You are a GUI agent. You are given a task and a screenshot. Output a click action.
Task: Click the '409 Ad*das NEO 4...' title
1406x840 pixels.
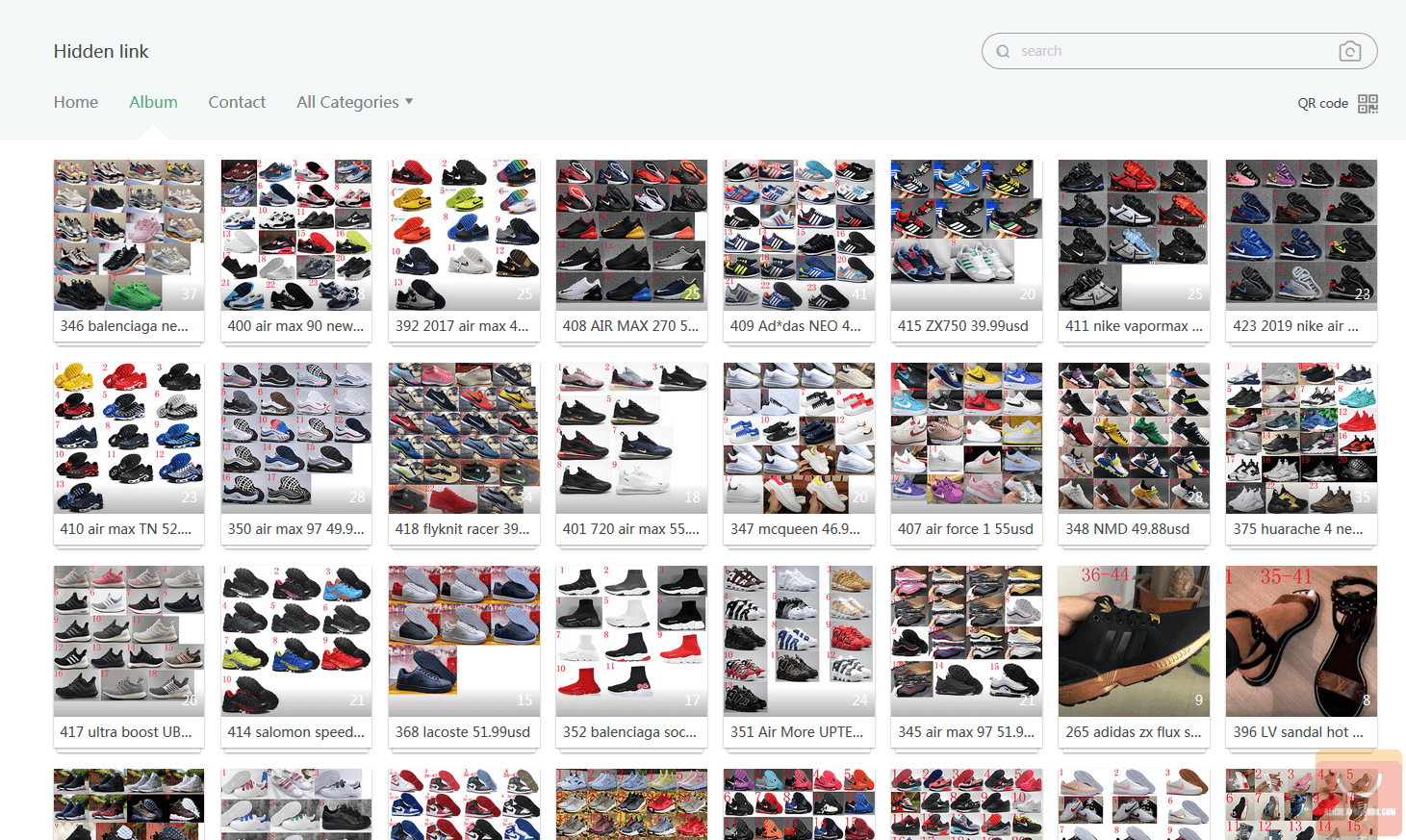[x=796, y=326]
